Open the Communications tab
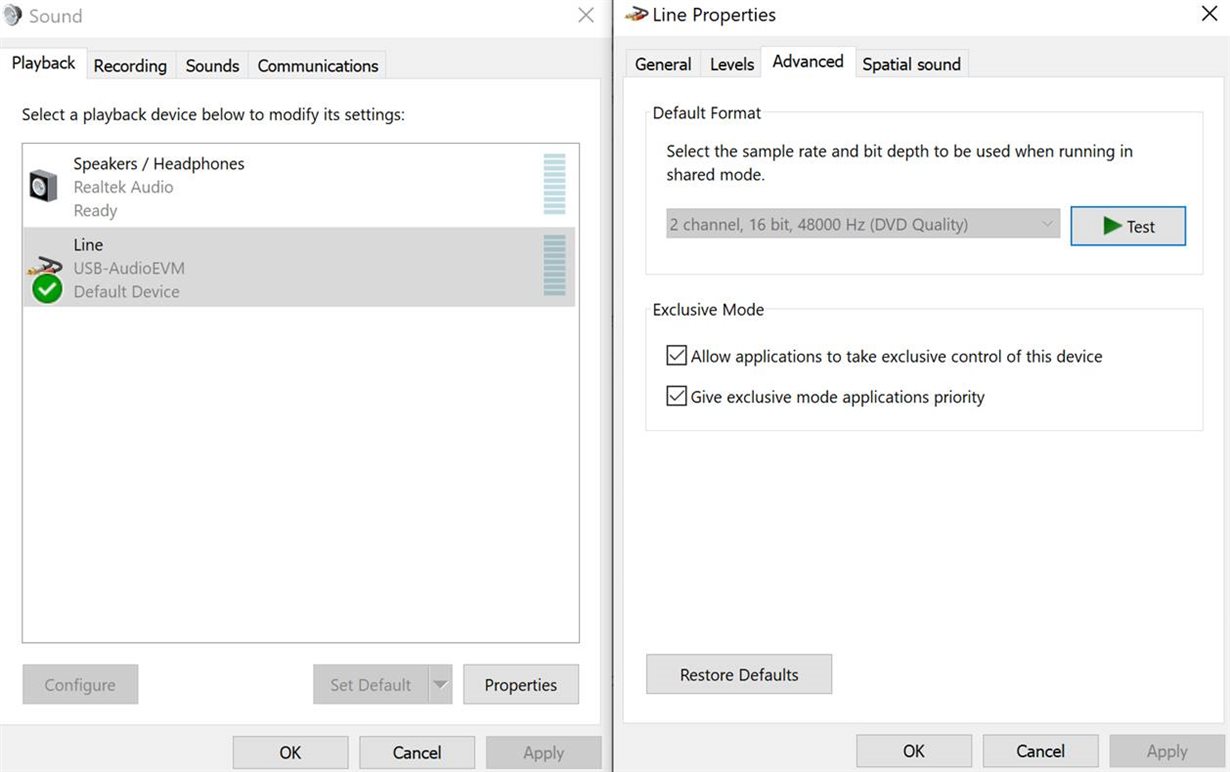 317,66
